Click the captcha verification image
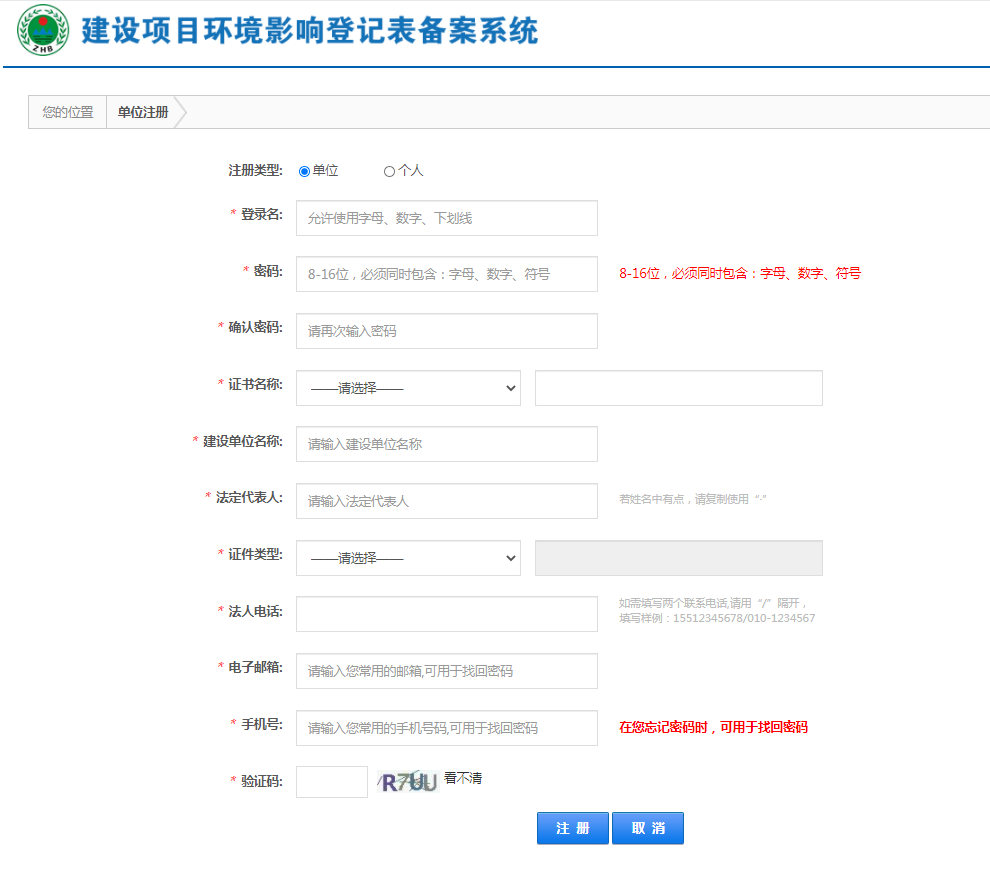The width and height of the screenshot is (990, 885). [x=408, y=781]
